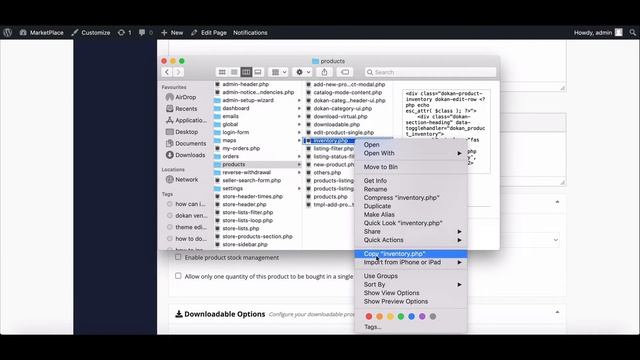
Task: Switch Finder to column view
Action: [x=246, y=72]
